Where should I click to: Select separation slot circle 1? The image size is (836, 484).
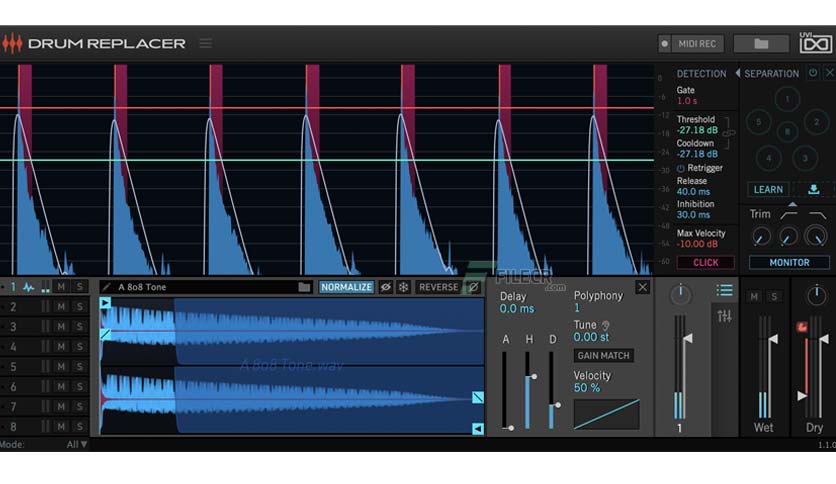pos(787,99)
